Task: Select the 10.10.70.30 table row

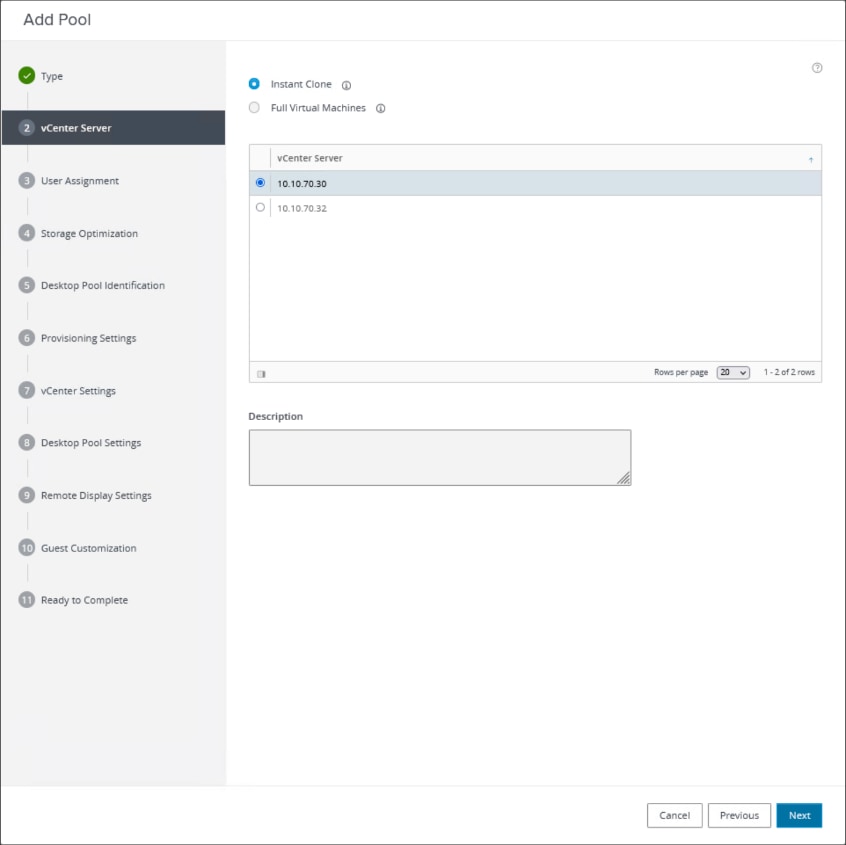Action: [540, 184]
